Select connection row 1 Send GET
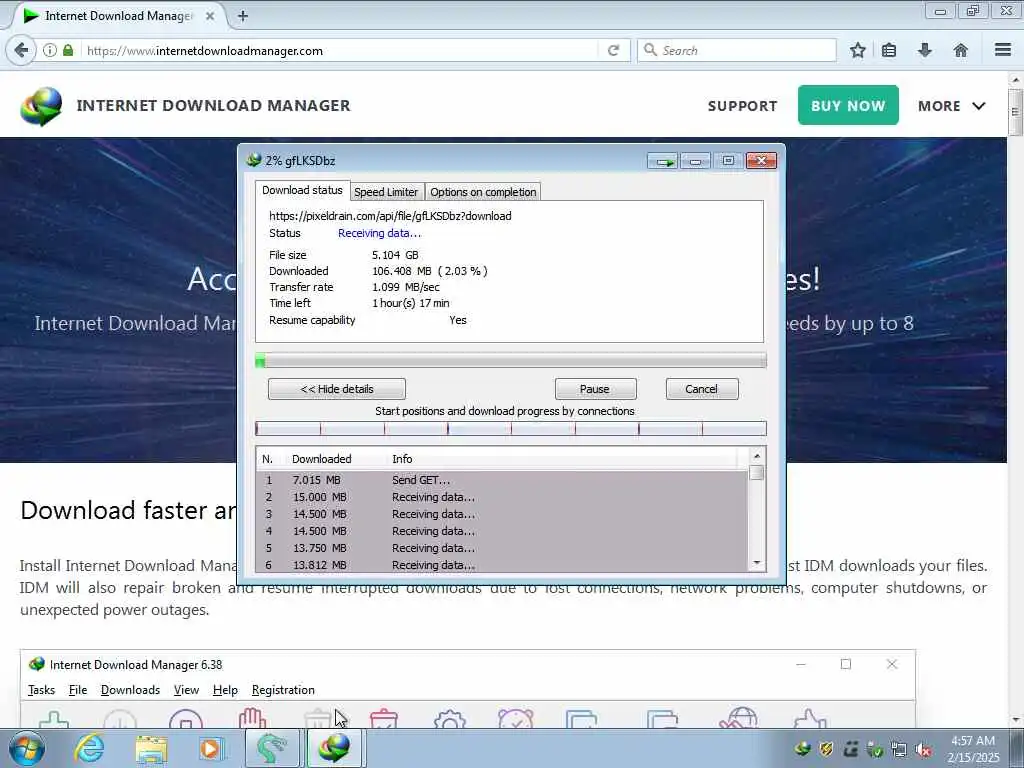 coord(502,480)
